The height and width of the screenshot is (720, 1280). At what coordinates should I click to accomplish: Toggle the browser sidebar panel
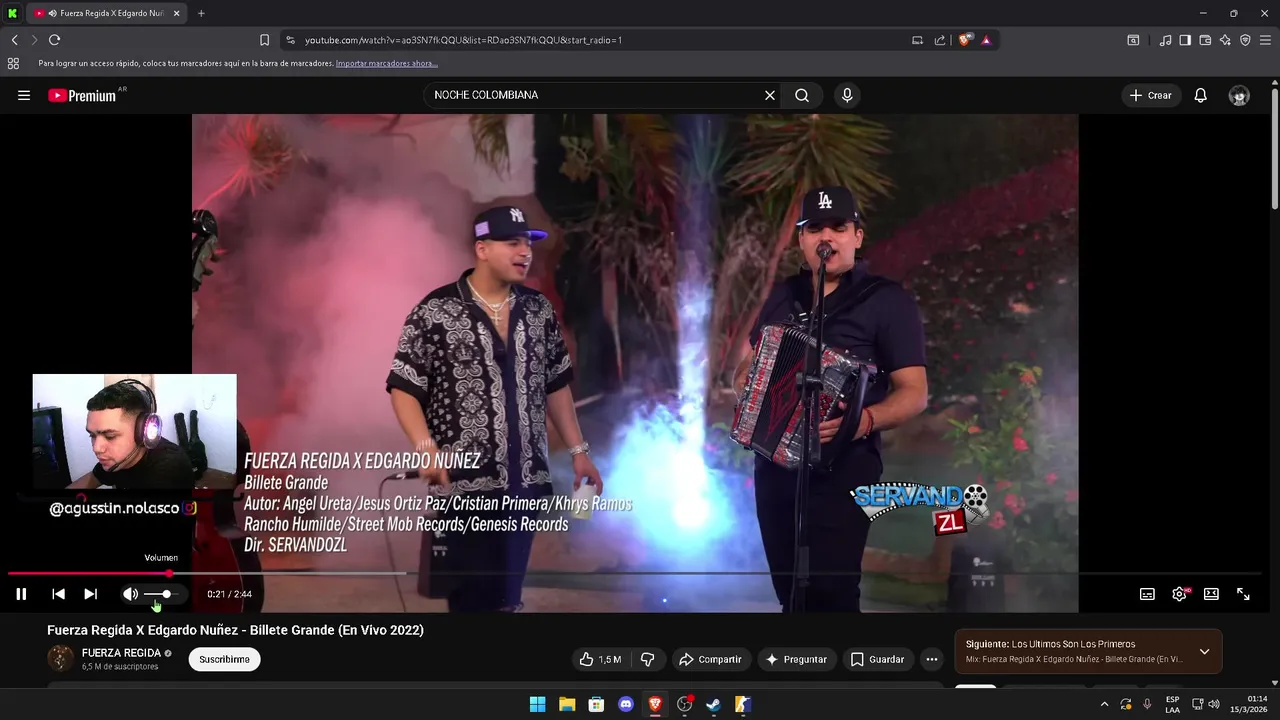1185,40
